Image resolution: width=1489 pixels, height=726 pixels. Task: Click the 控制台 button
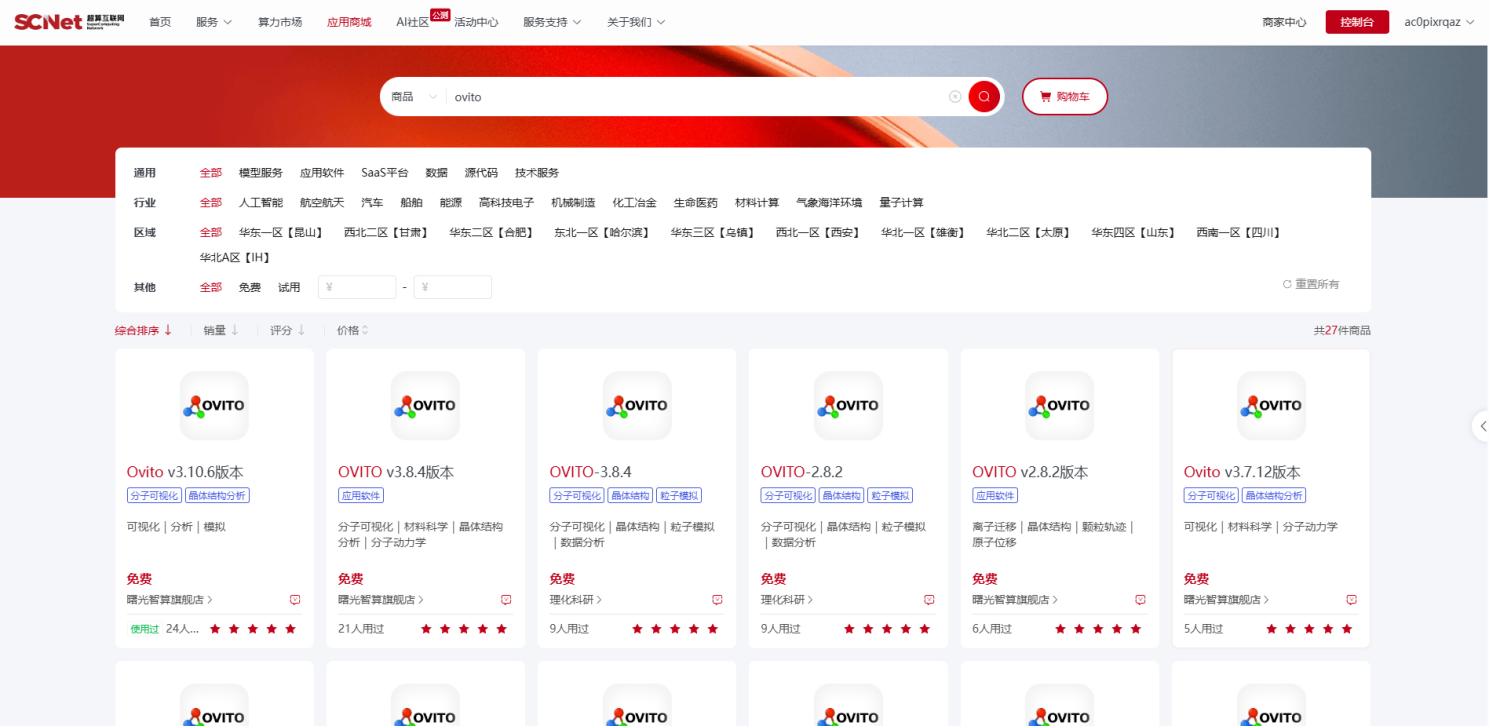pyautogui.click(x=1356, y=22)
